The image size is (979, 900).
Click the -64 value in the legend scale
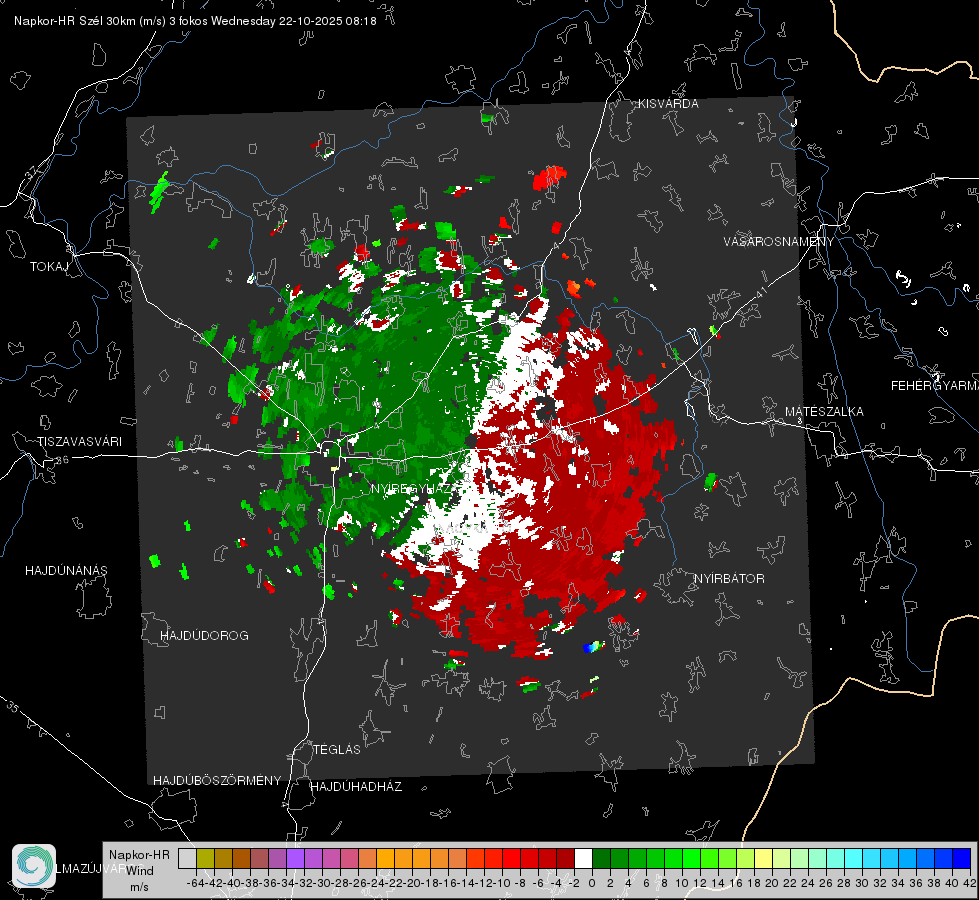click(x=195, y=883)
